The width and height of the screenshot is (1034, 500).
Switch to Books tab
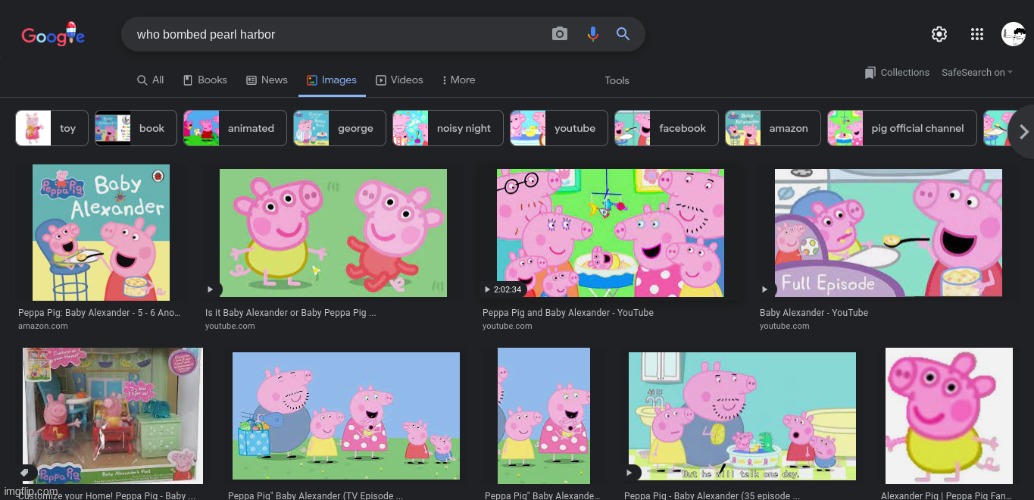click(205, 80)
